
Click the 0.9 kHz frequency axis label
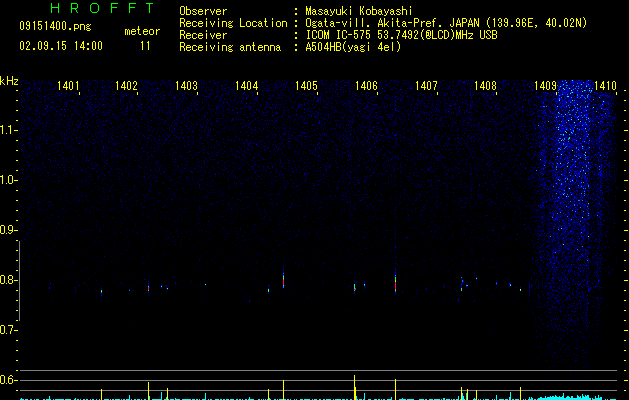coord(8,230)
